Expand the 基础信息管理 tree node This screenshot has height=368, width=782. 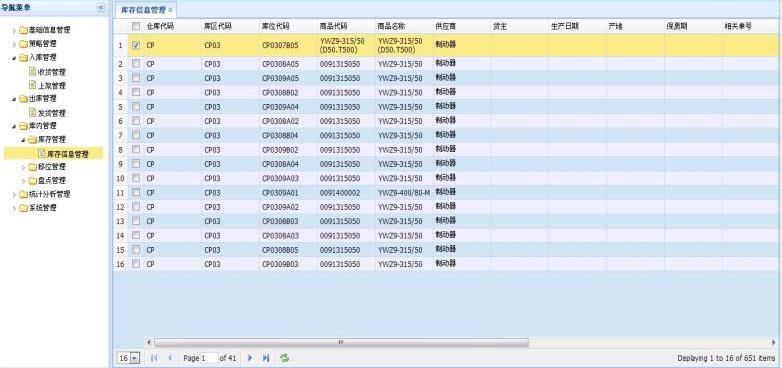point(14,30)
